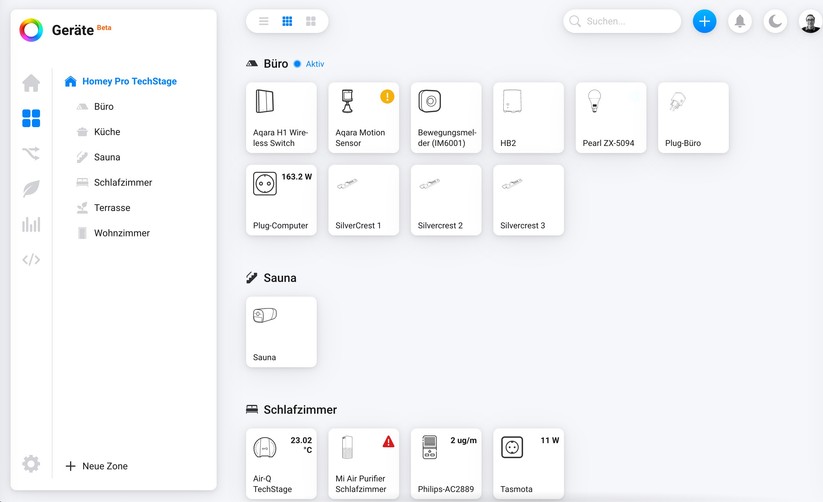
Task: Click the 163.2 W power reading
Action: click(x=297, y=177)
